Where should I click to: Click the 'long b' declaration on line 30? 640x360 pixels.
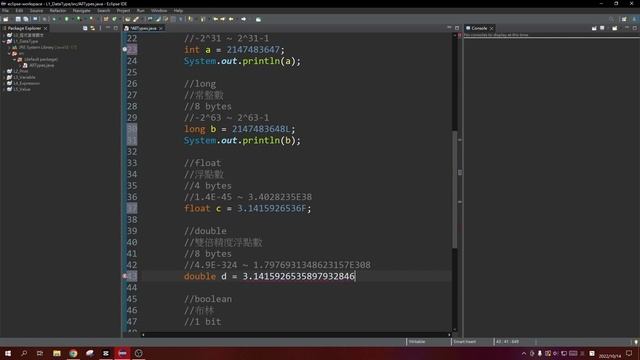239,129
